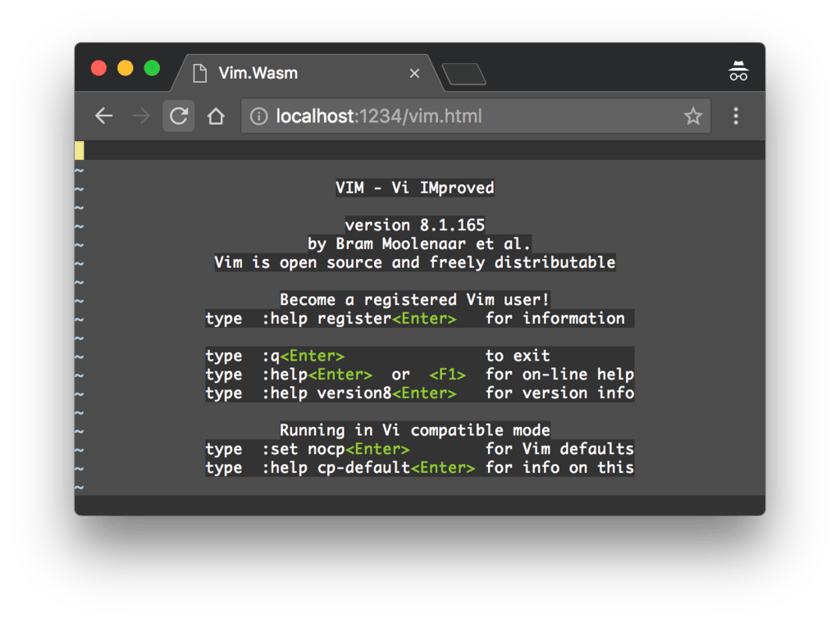
Task: Click the 'VIM - Vi IMproved' title text
Action: (x=415, y=188)
